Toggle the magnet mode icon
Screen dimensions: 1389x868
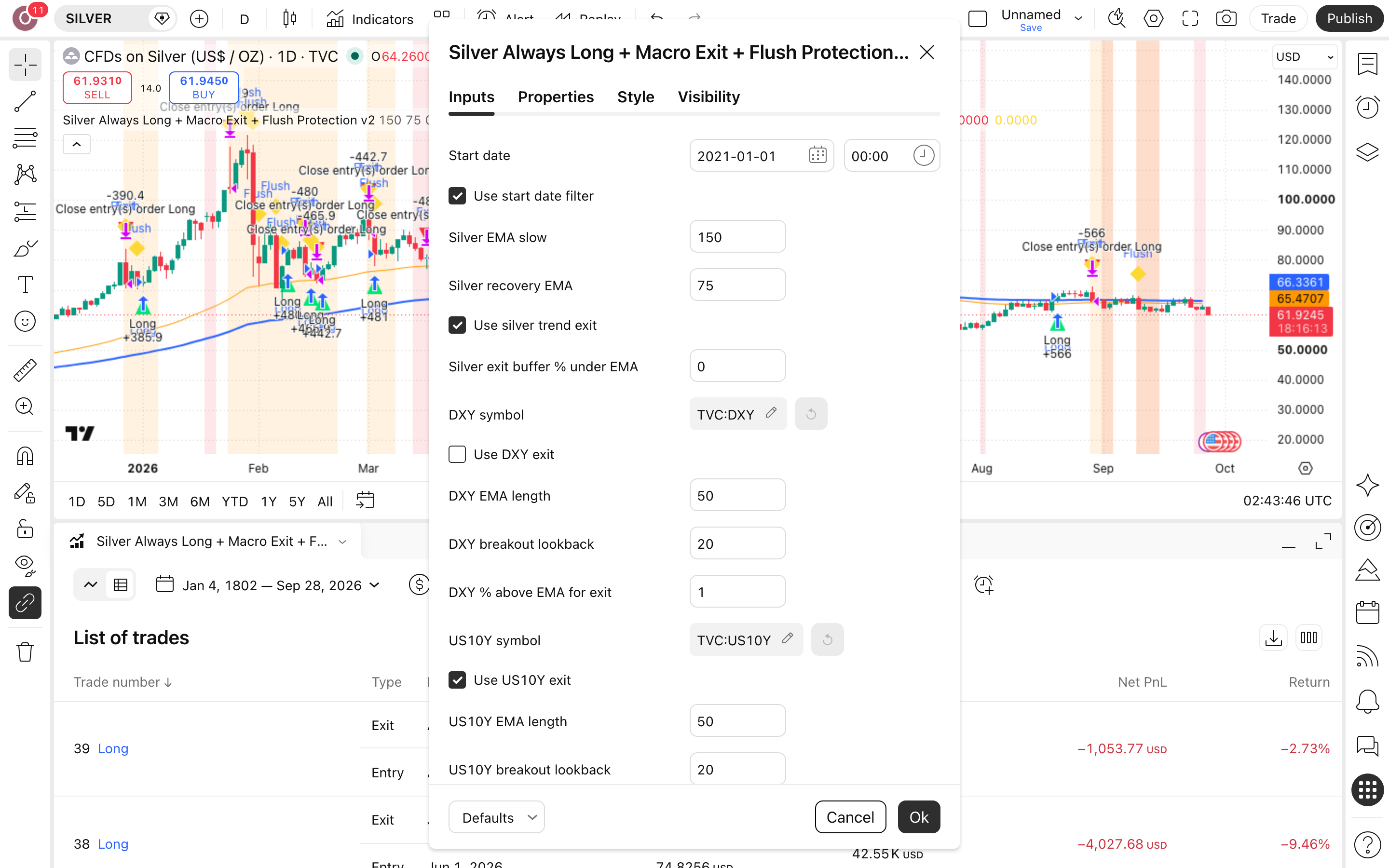pyautogui.click(x=25, y=456)
